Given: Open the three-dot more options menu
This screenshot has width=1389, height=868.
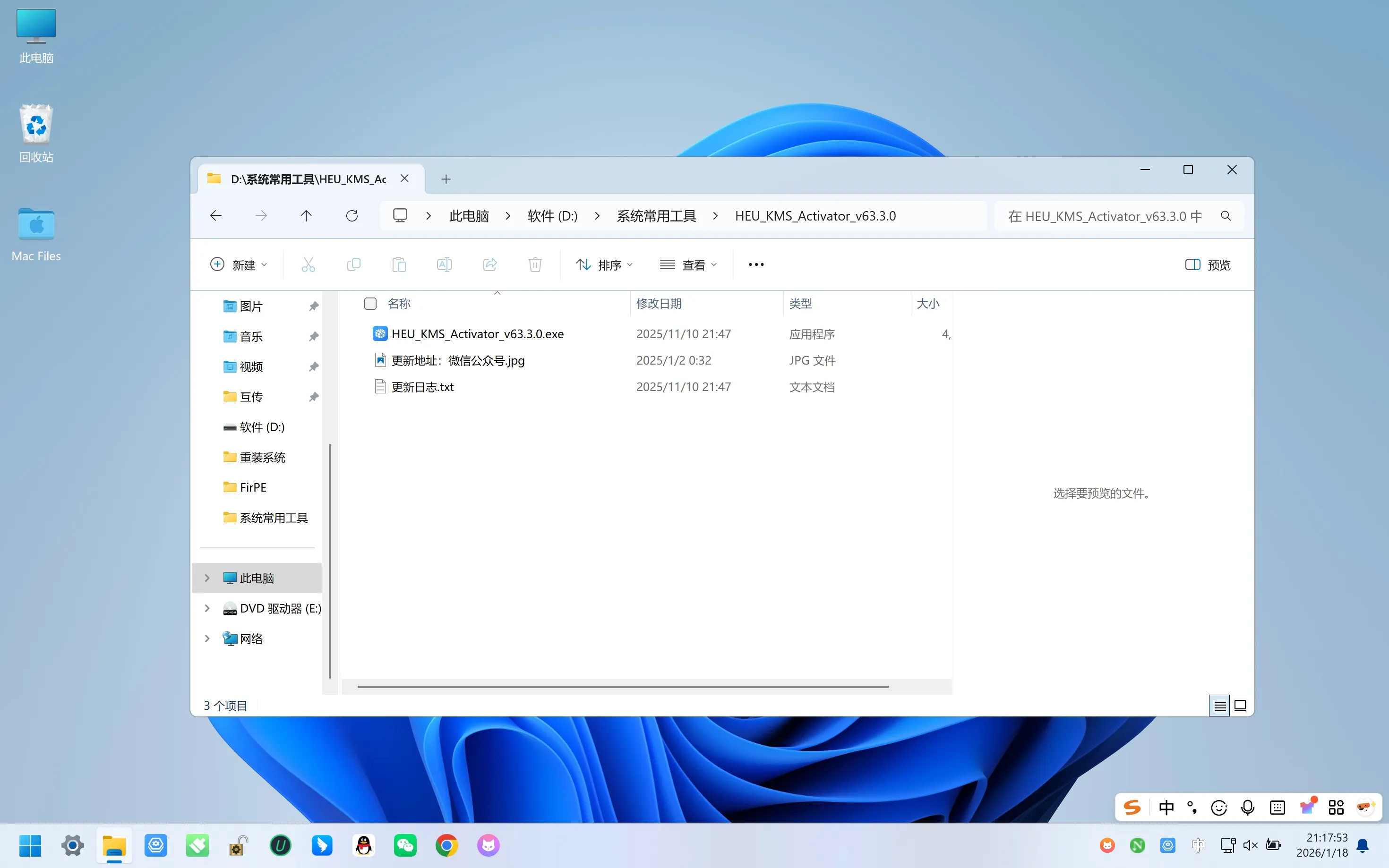Looking at the screenshot, I should point(756,264).
